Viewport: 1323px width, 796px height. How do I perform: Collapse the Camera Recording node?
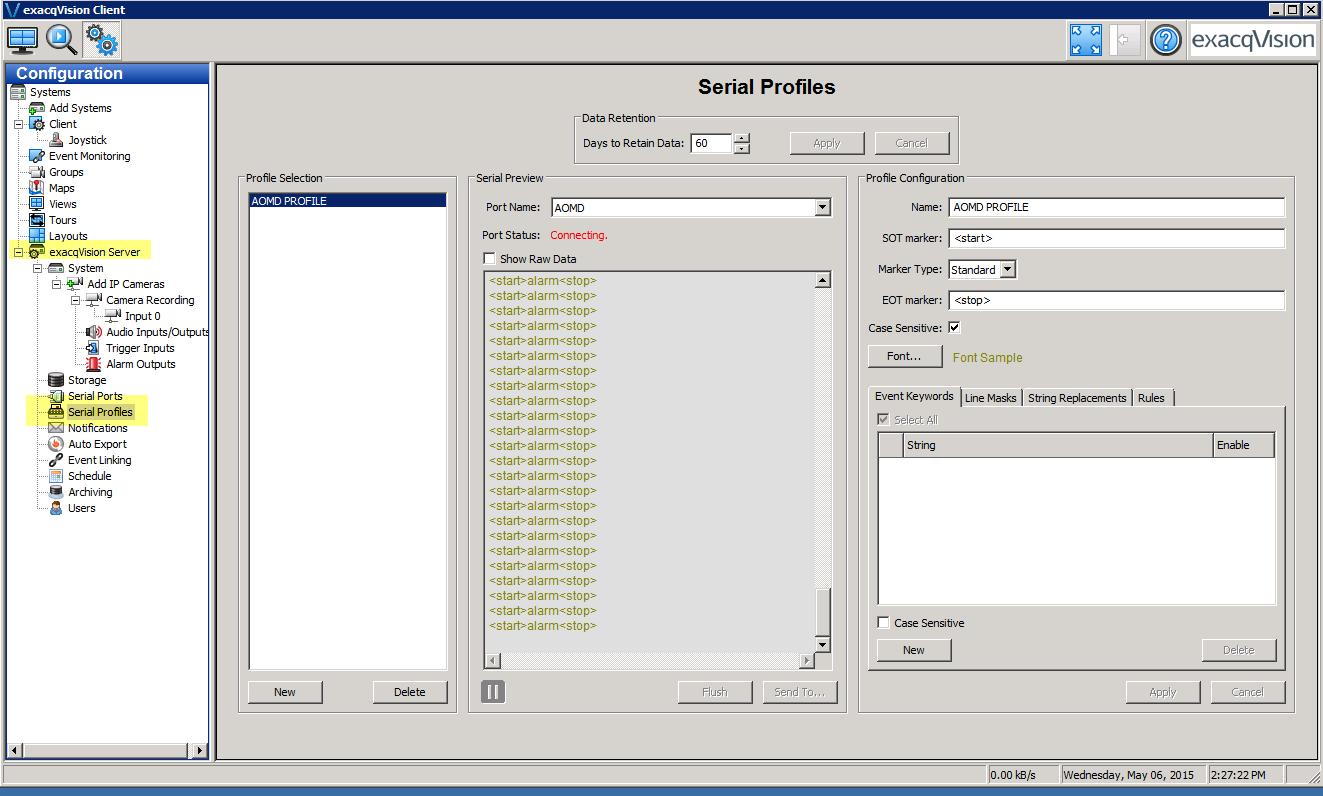pos(76,300)
